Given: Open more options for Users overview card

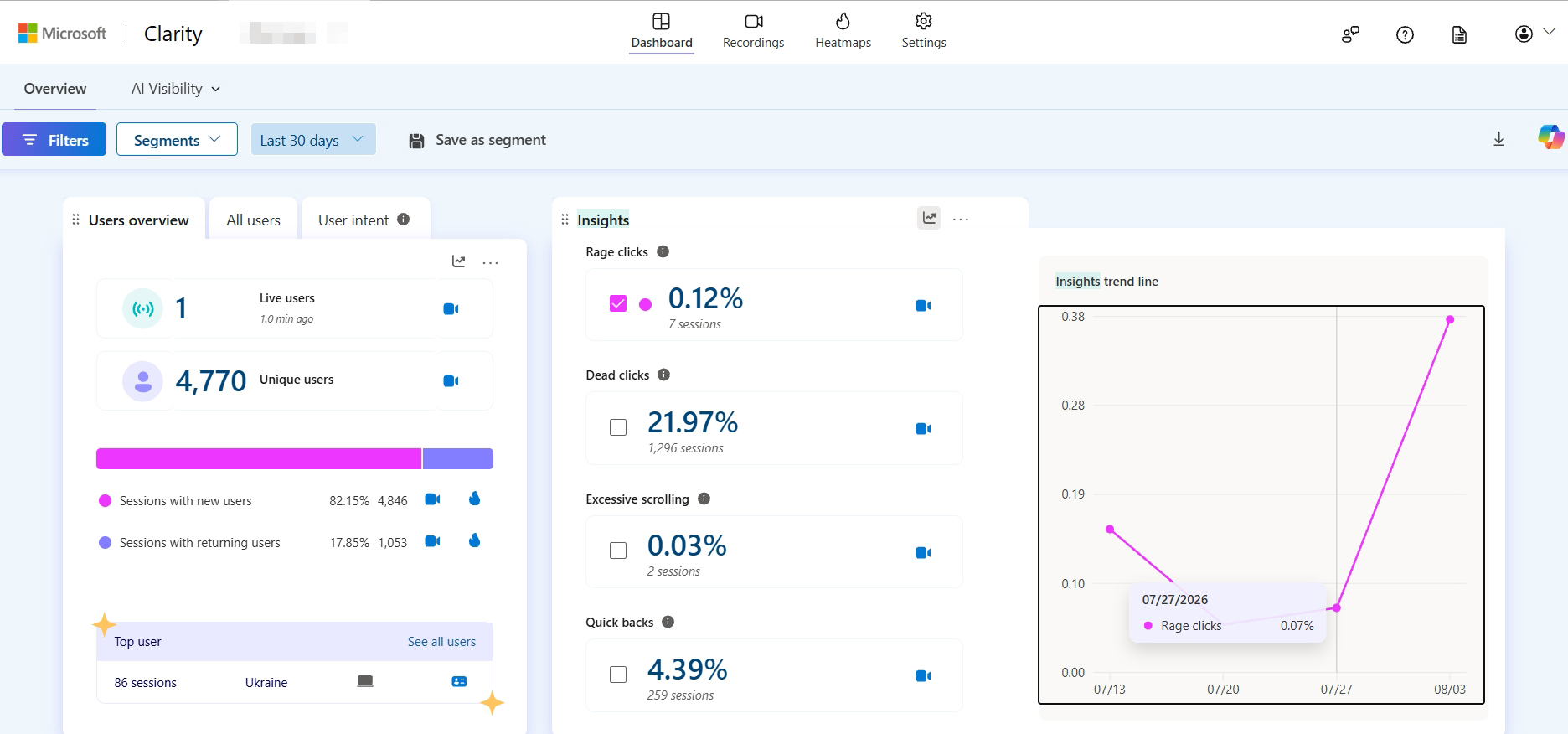Looking at the screenshot, I should [491, 262].
